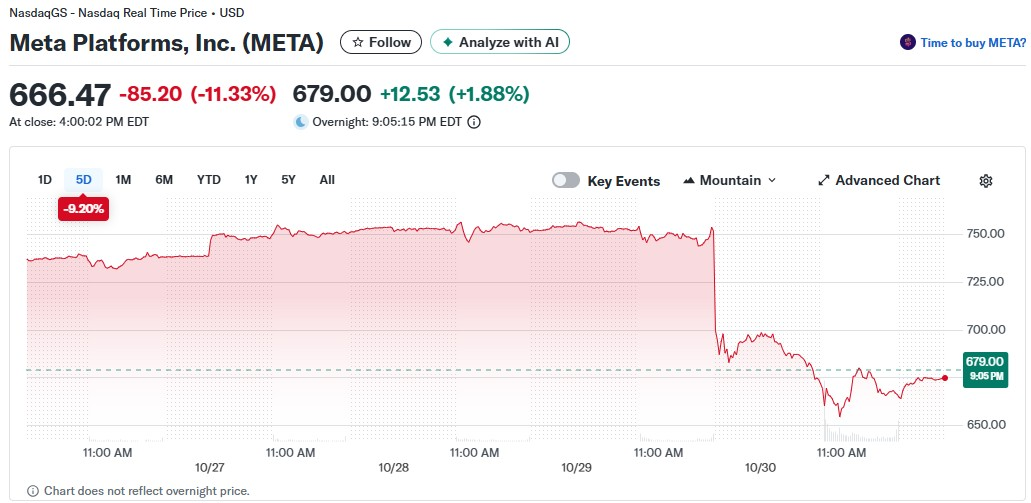This screenshot has height=503, width=1031.
Task: Expand the Mountain chart type dropdown
Action: 730,181
